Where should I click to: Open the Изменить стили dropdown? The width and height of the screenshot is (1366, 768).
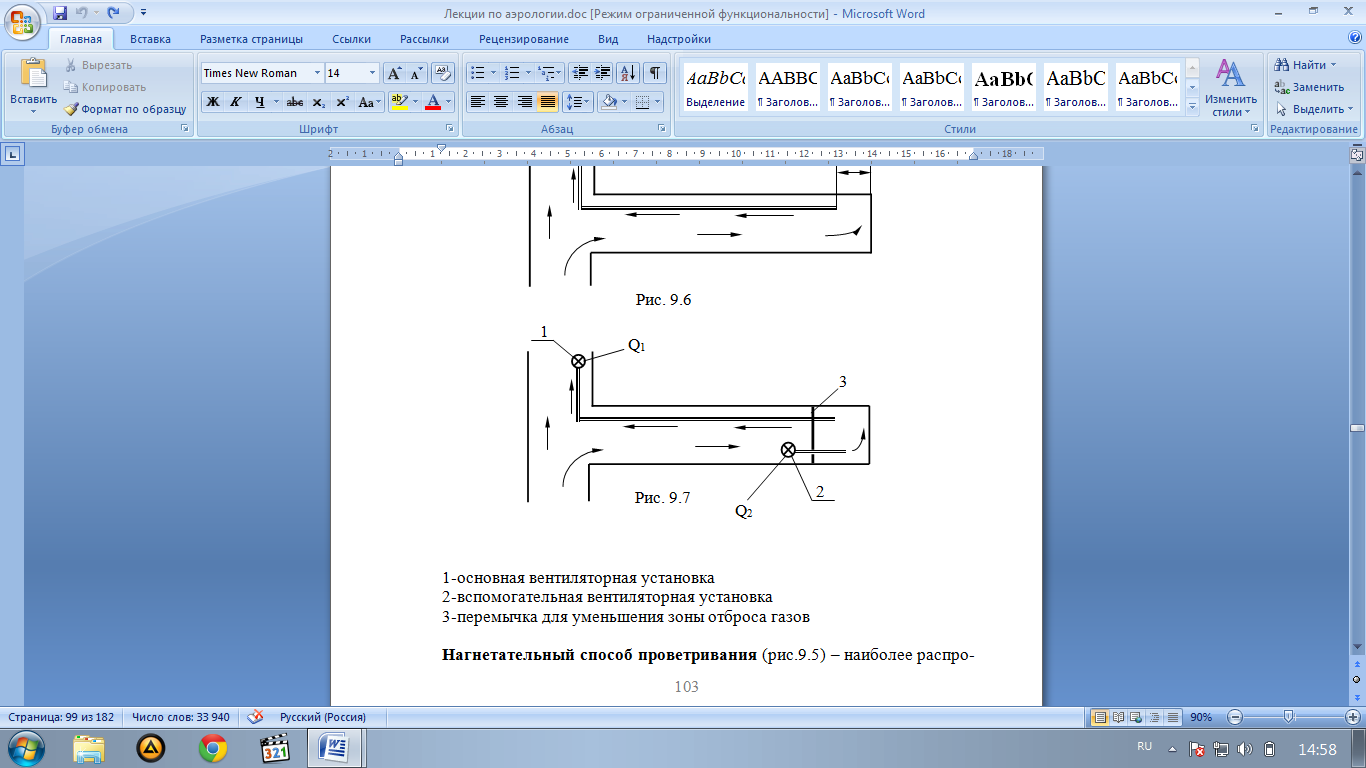(1231, 88)
